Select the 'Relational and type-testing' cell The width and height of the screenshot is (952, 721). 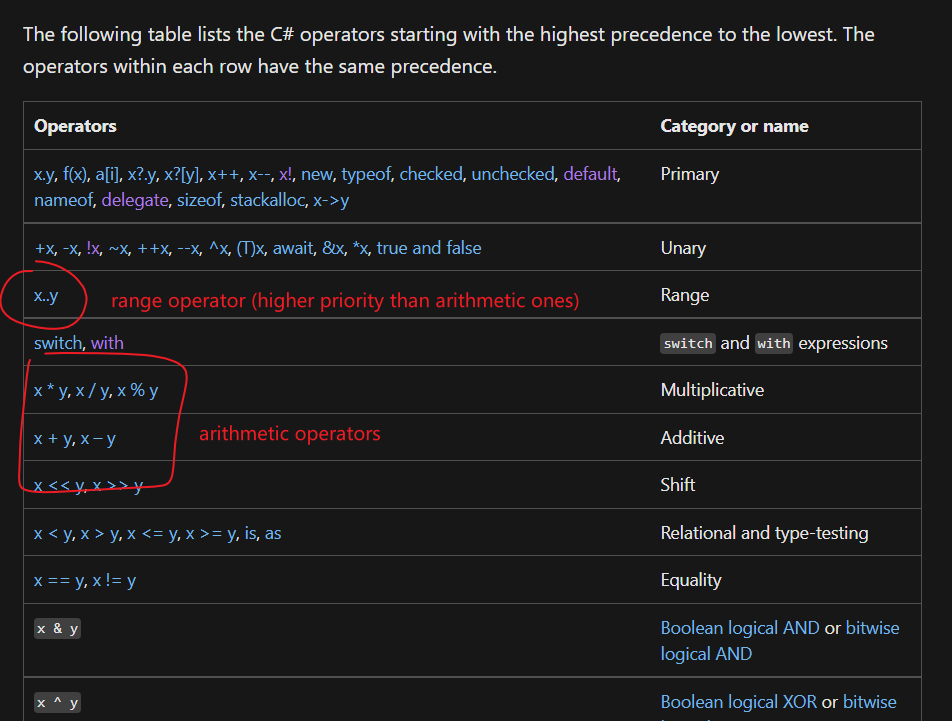764,533
